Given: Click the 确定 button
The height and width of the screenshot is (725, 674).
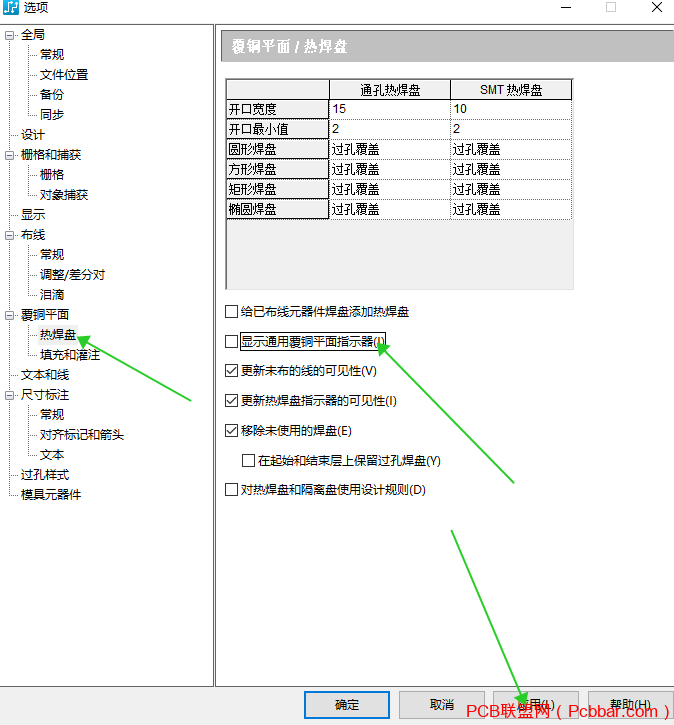Looking at the screenshot, I should (x=347, y=705).
